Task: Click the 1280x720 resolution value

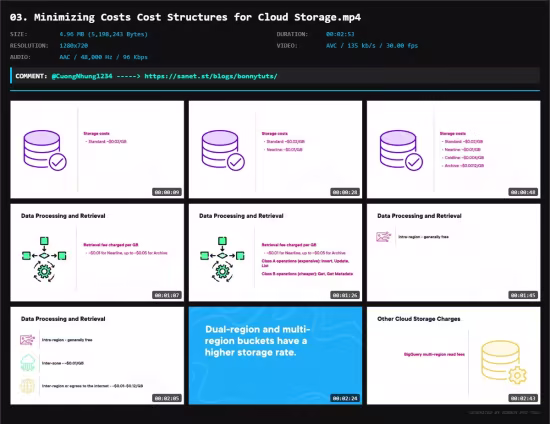Action: pos(74,46)
